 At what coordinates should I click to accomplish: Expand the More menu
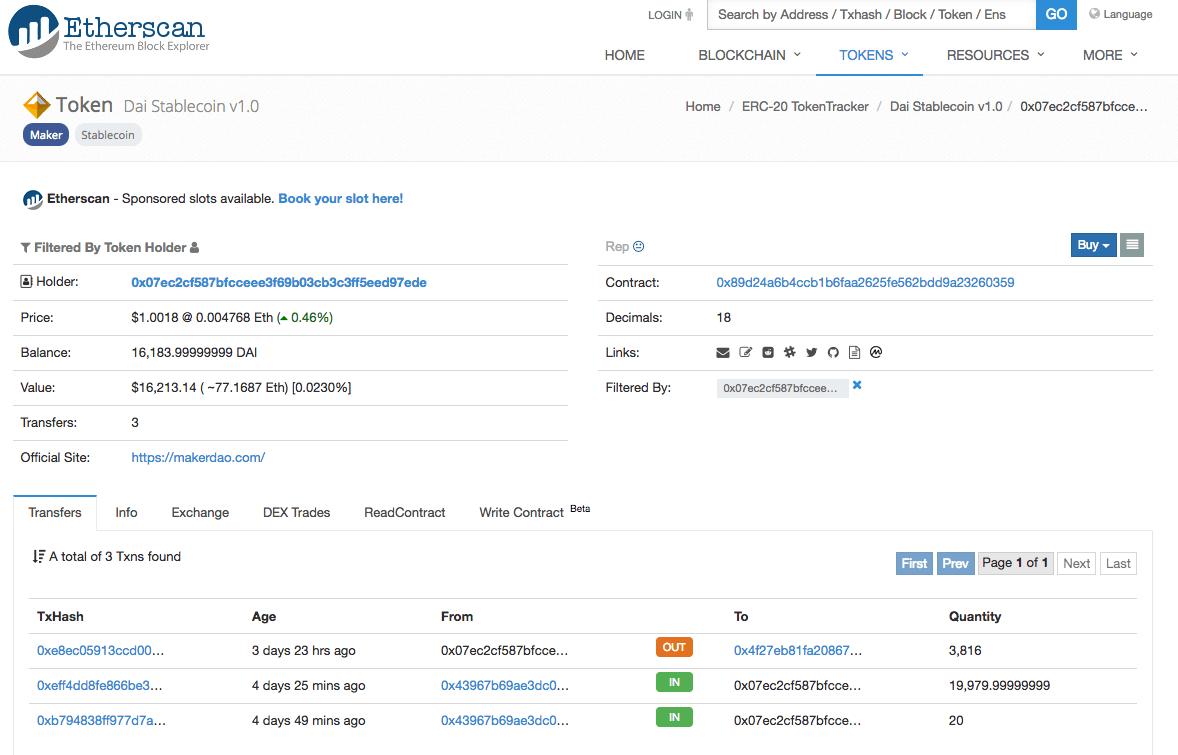pyautogui.click(x=1110, y=56)
